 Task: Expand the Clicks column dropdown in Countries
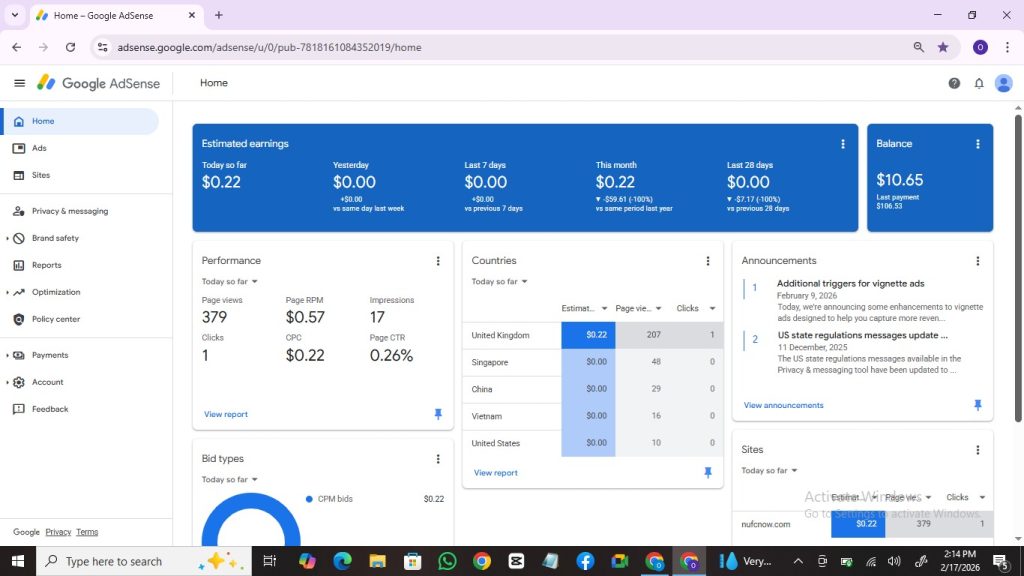click(x=712, y=309)
